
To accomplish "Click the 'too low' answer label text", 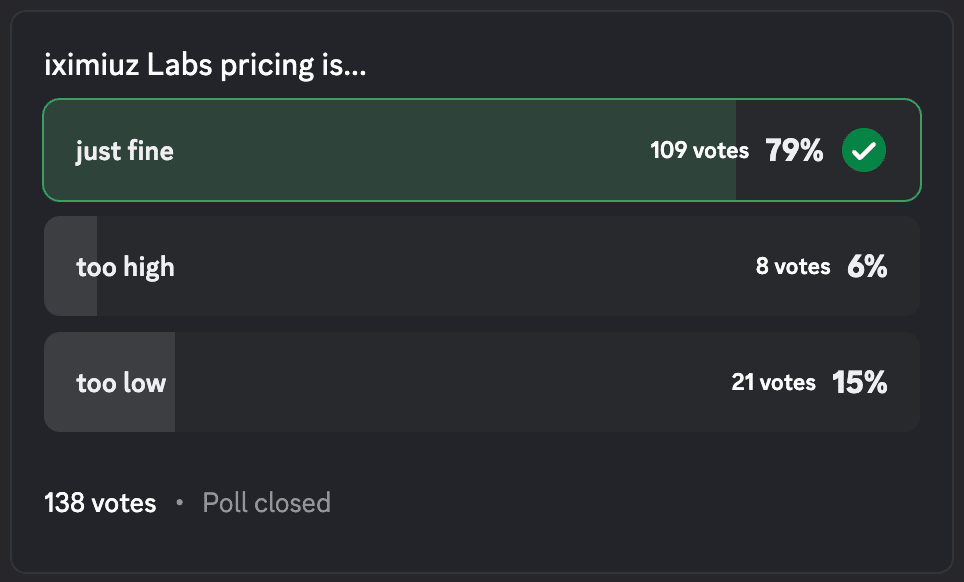I will tap(121, 382).
